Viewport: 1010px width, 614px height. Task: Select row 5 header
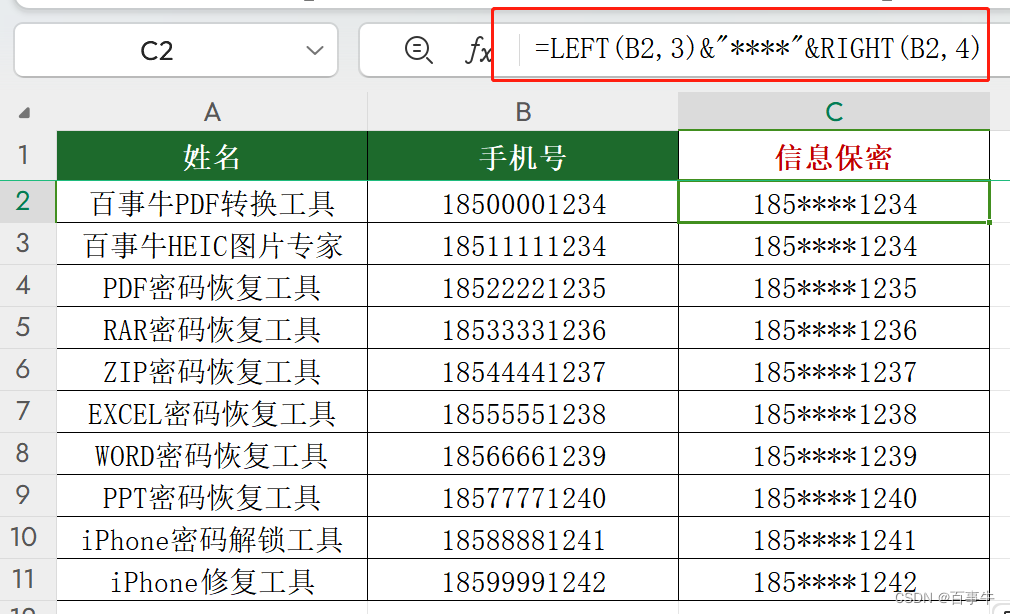click(23, 327)
